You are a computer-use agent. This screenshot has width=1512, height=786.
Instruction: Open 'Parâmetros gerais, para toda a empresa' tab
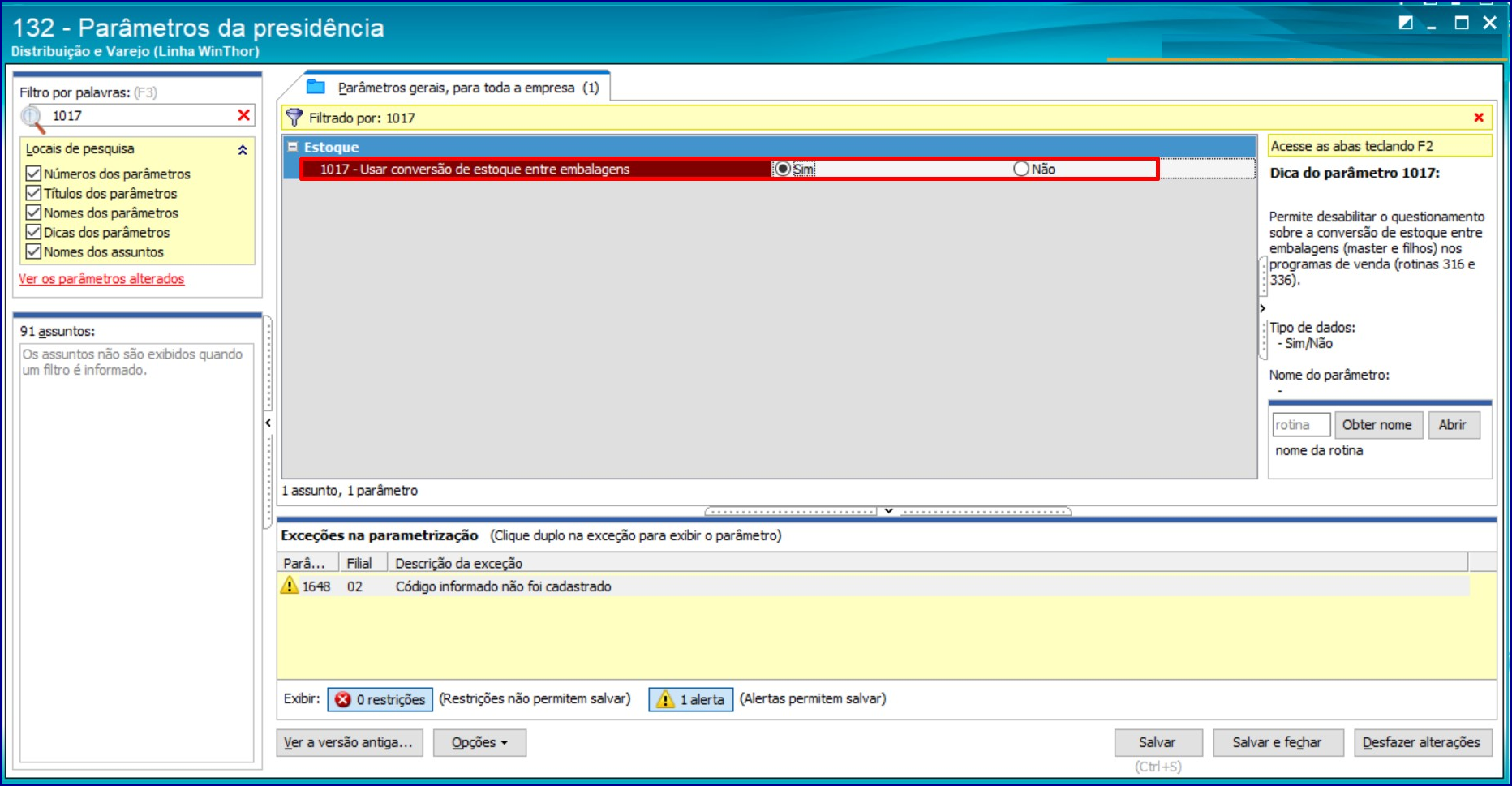[x=456, y=87]
